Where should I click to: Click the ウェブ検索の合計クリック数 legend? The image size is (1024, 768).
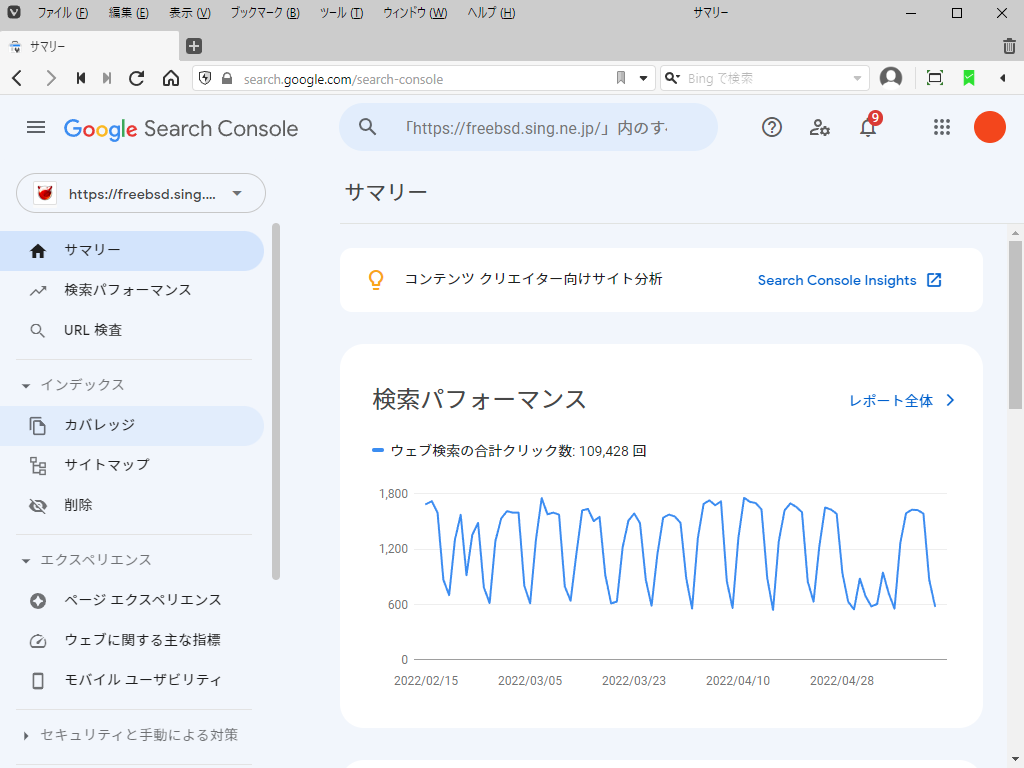point(509,451)
